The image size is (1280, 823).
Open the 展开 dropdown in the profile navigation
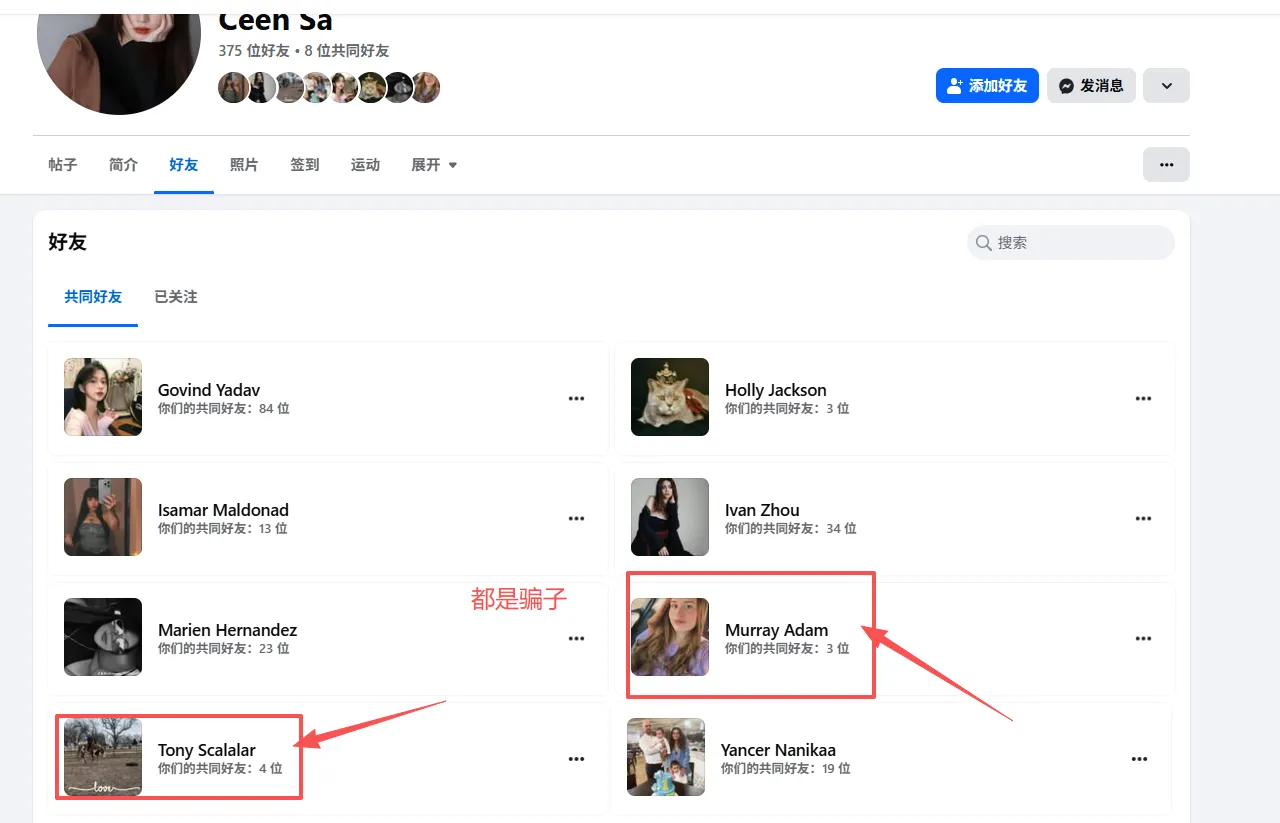click(433, 164)
